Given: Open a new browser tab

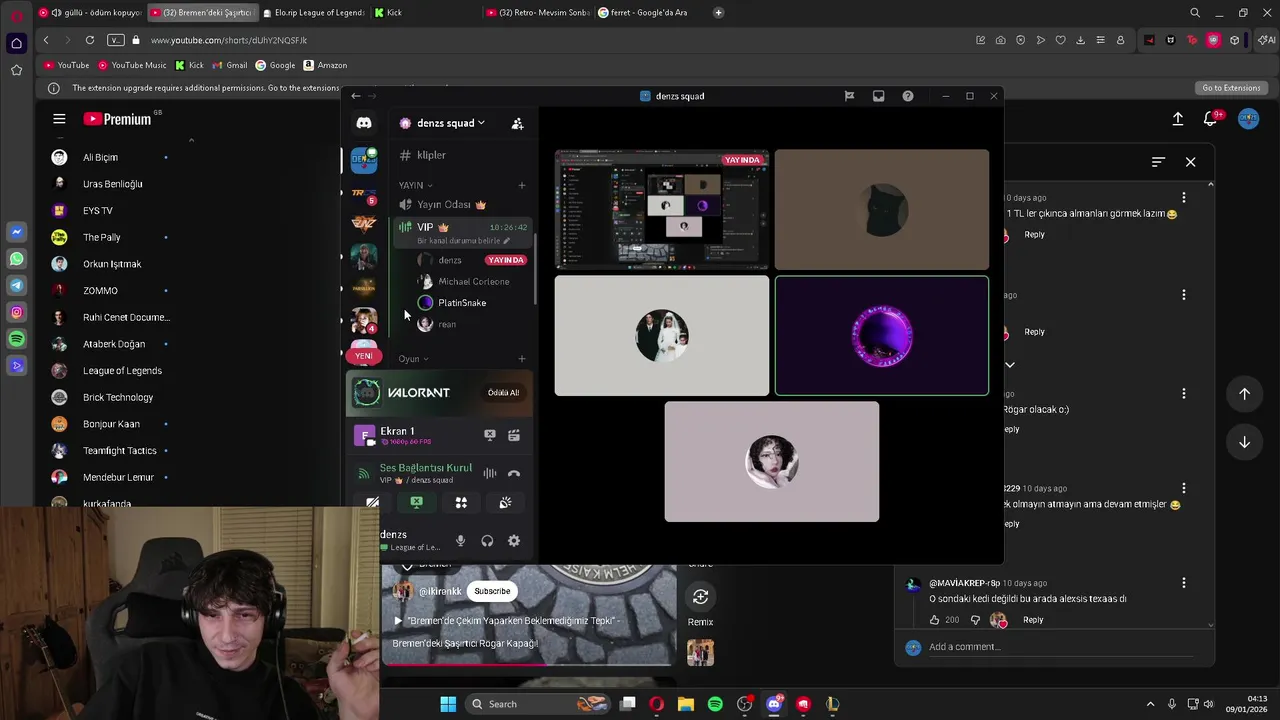Looking at the screenshot, I should tap(718, 13).
